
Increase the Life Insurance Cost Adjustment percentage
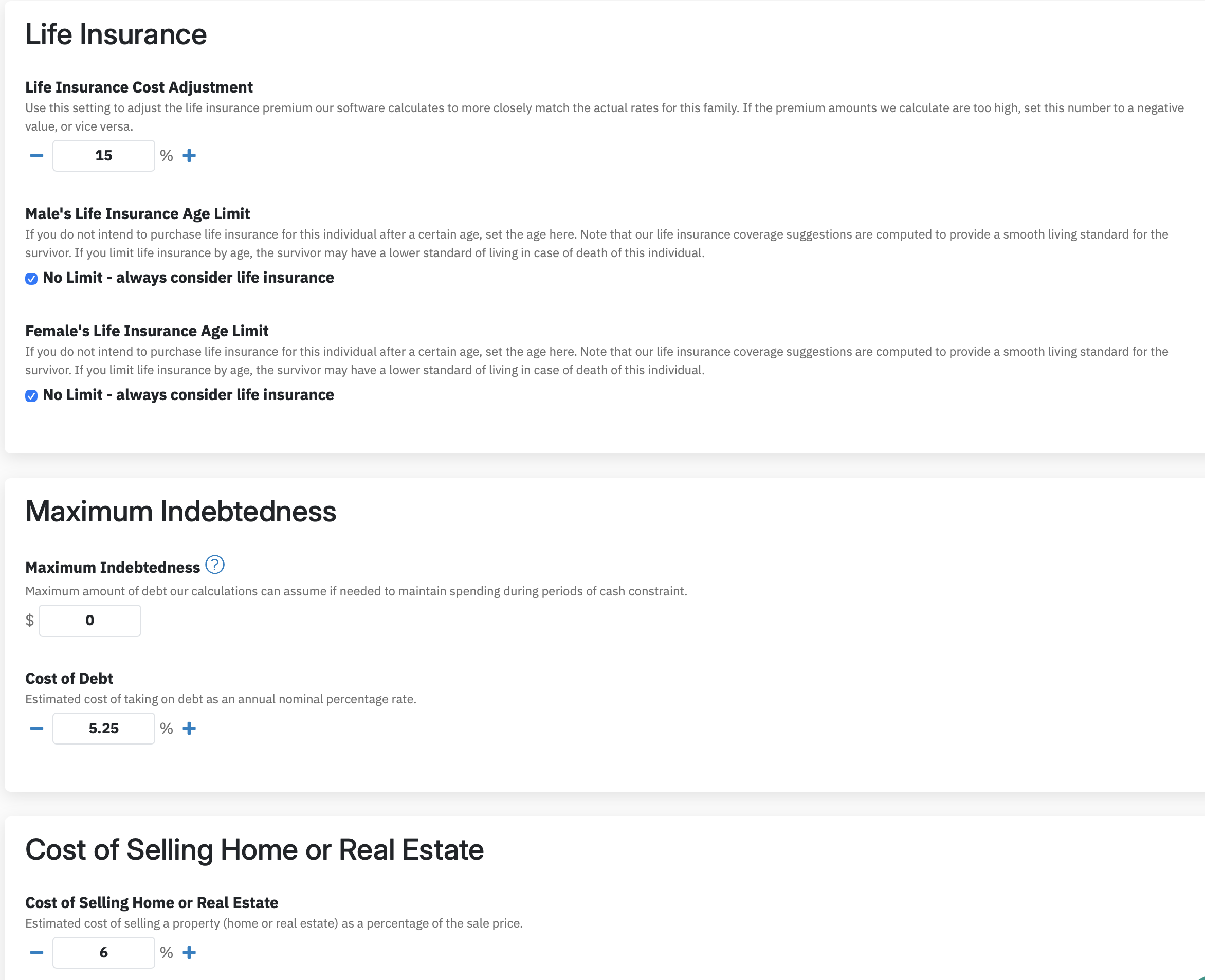point(189,155)
